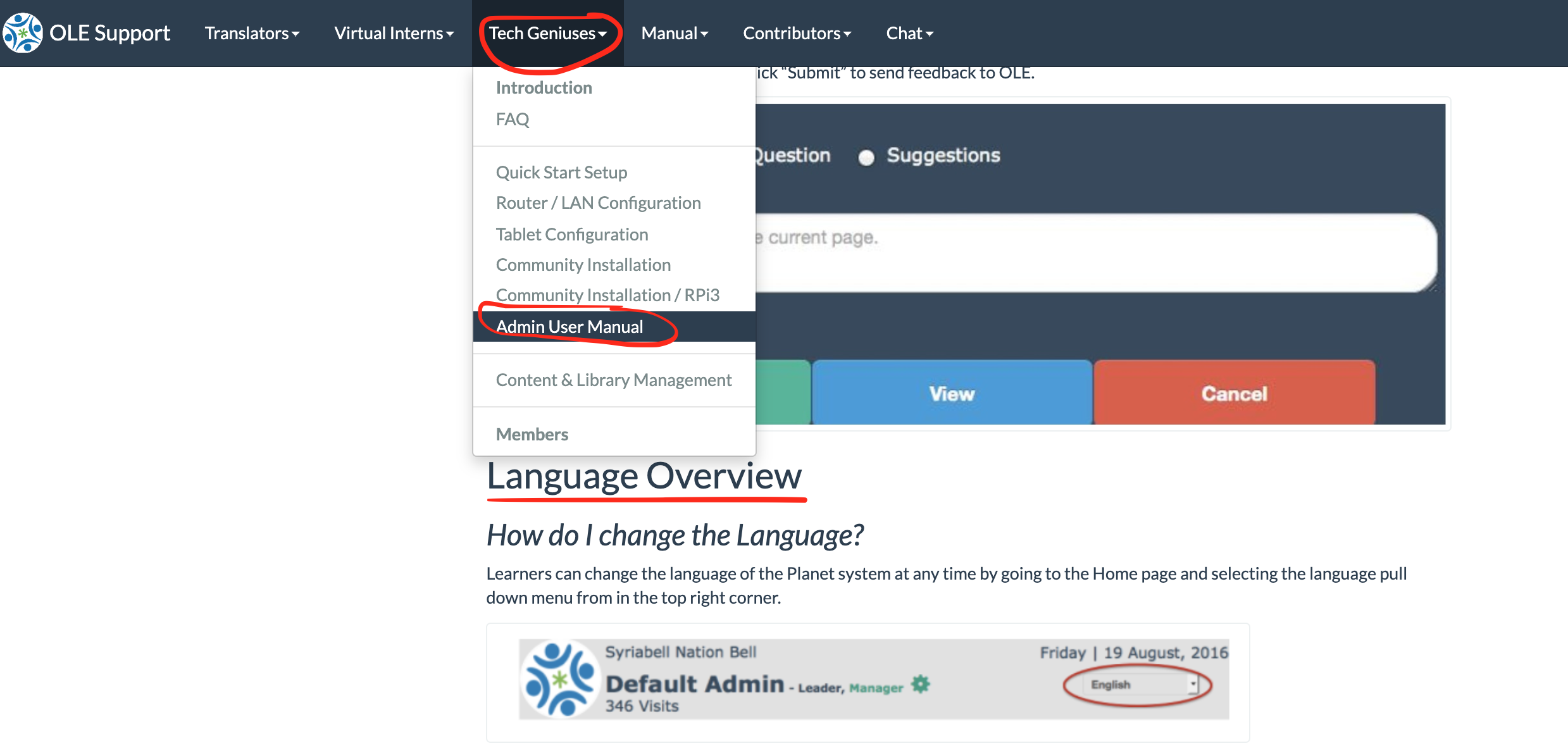Open the Manual dropdown menu
Viewport: 1568px width, 753px height.
click(x=675, y=33)
